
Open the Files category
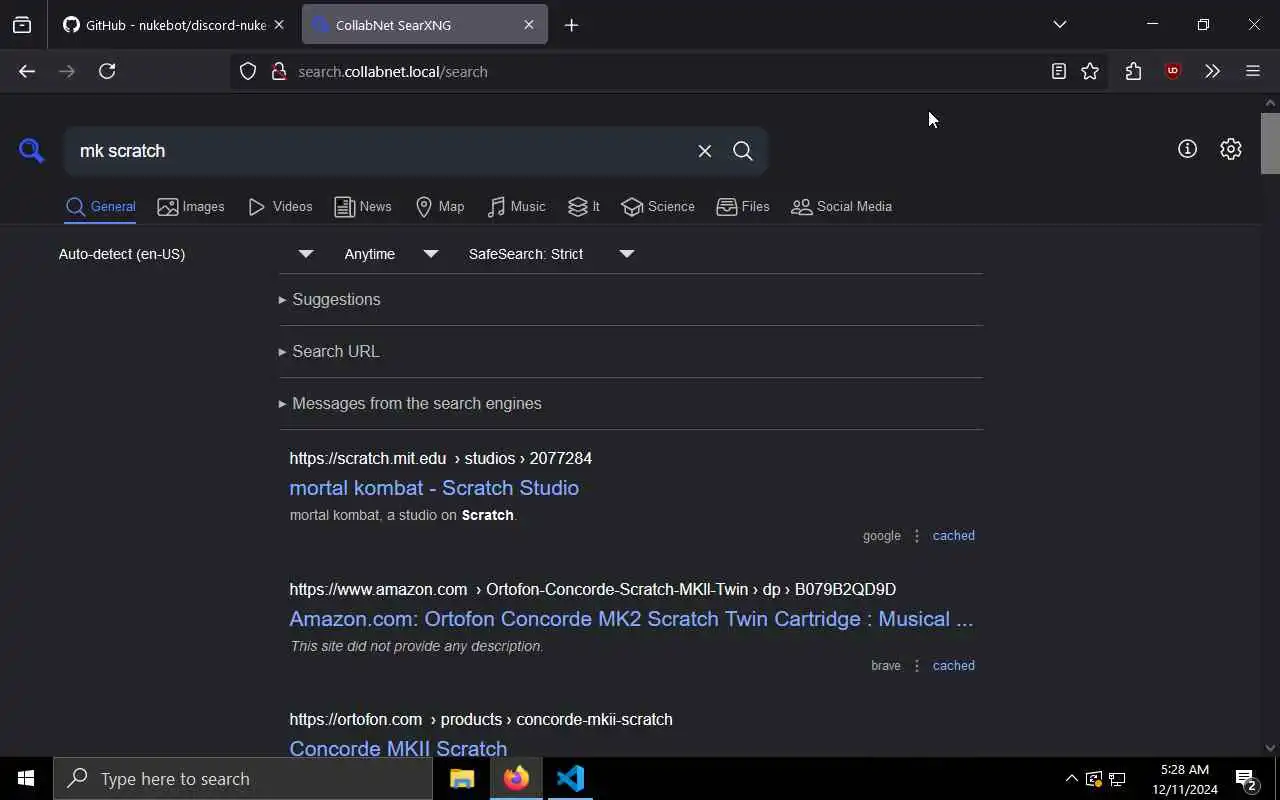pos(743,207)
